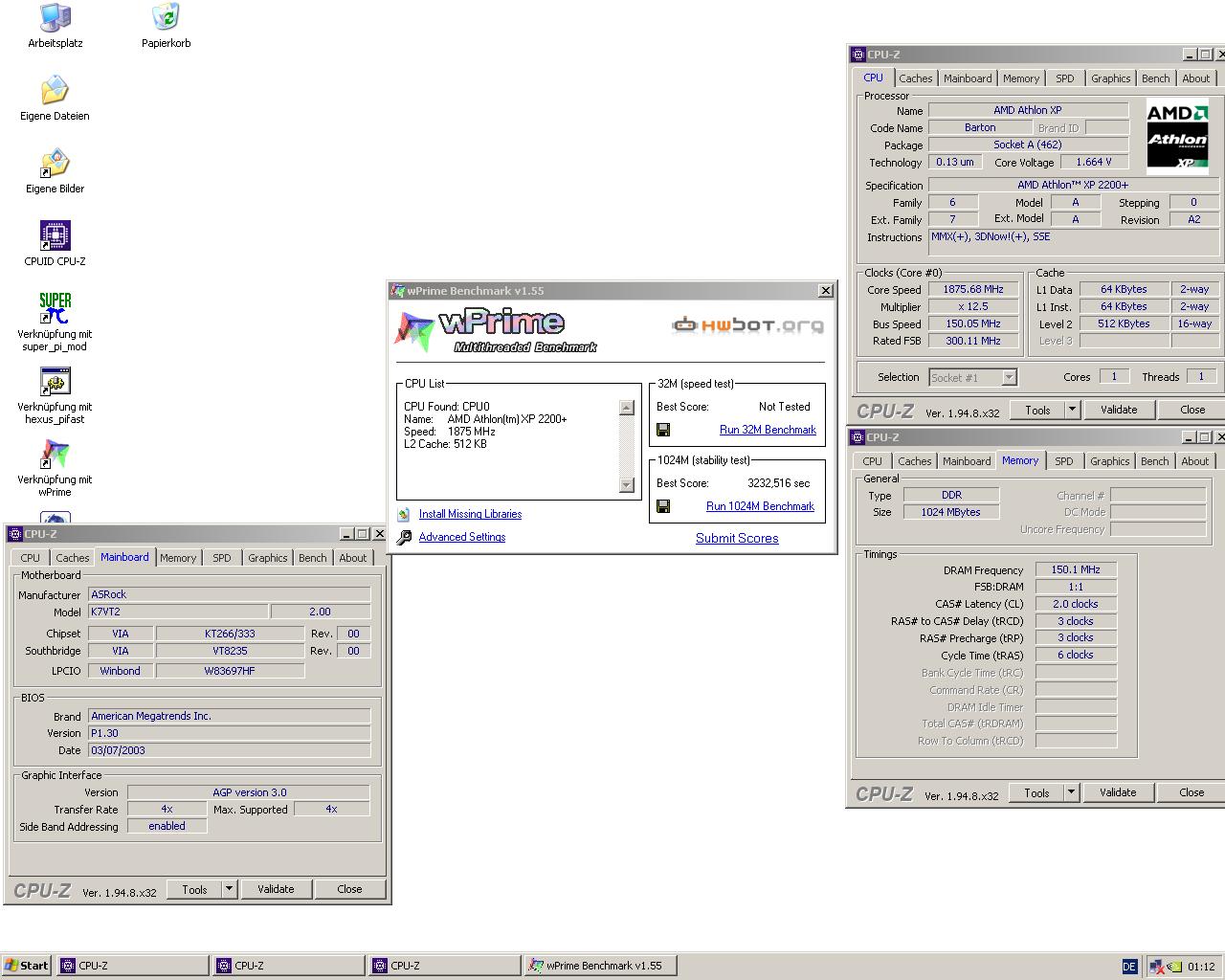Image resolution: width=1225 pixels, height=980 pixels.
Task: Click the LPCIO model W83697HF field
Action: [x=230, y=671]
